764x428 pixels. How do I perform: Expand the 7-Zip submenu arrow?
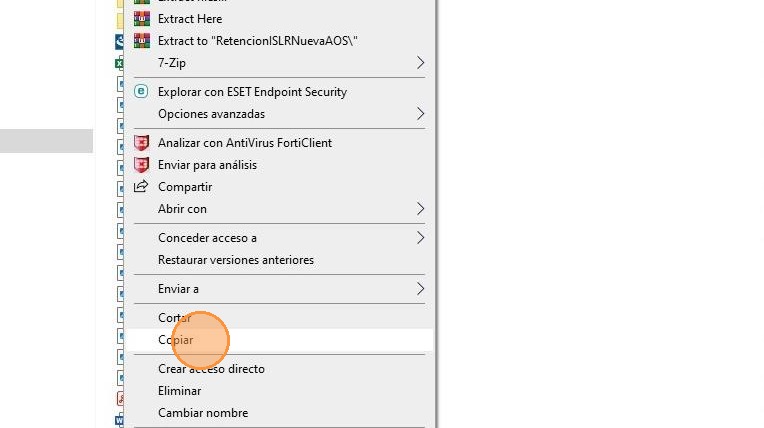pos(421,63)
